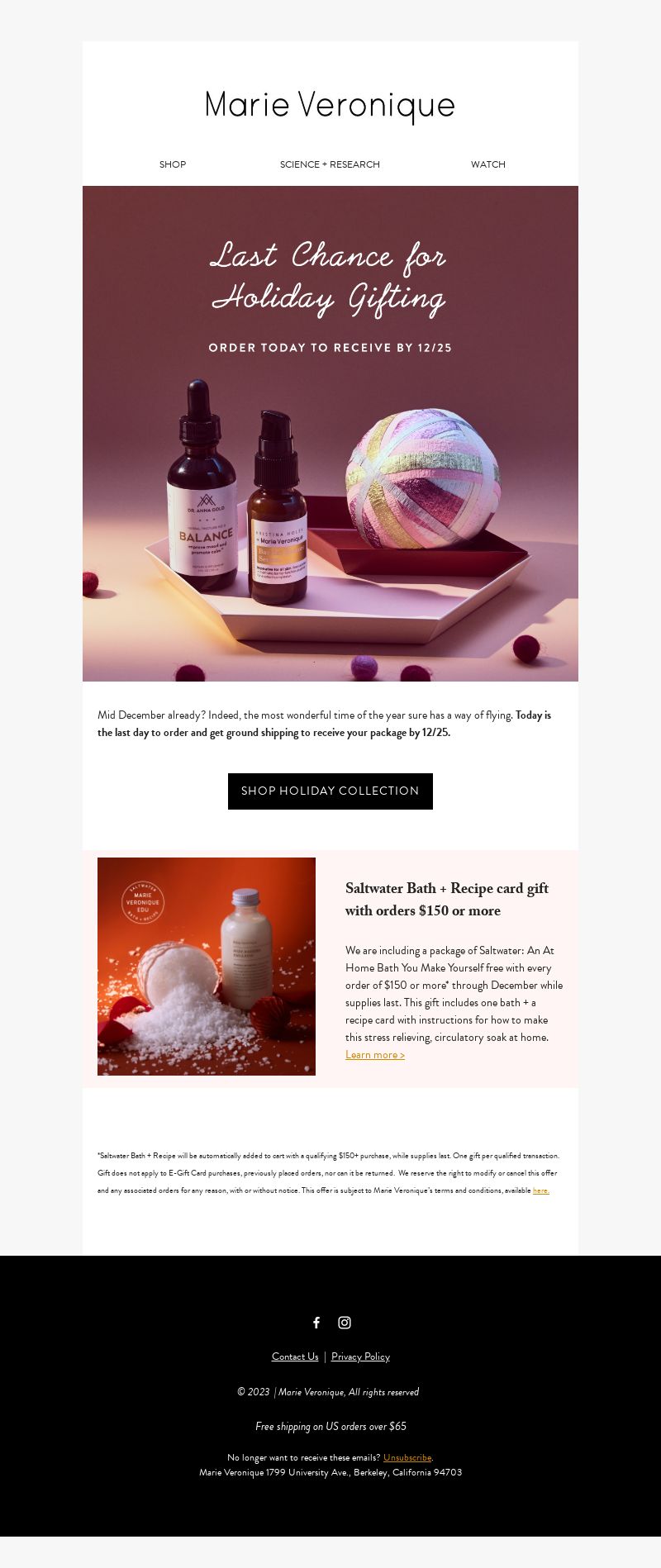Click the Unsubscribe link
661x1568 pixels.
tap(407, 1457)
